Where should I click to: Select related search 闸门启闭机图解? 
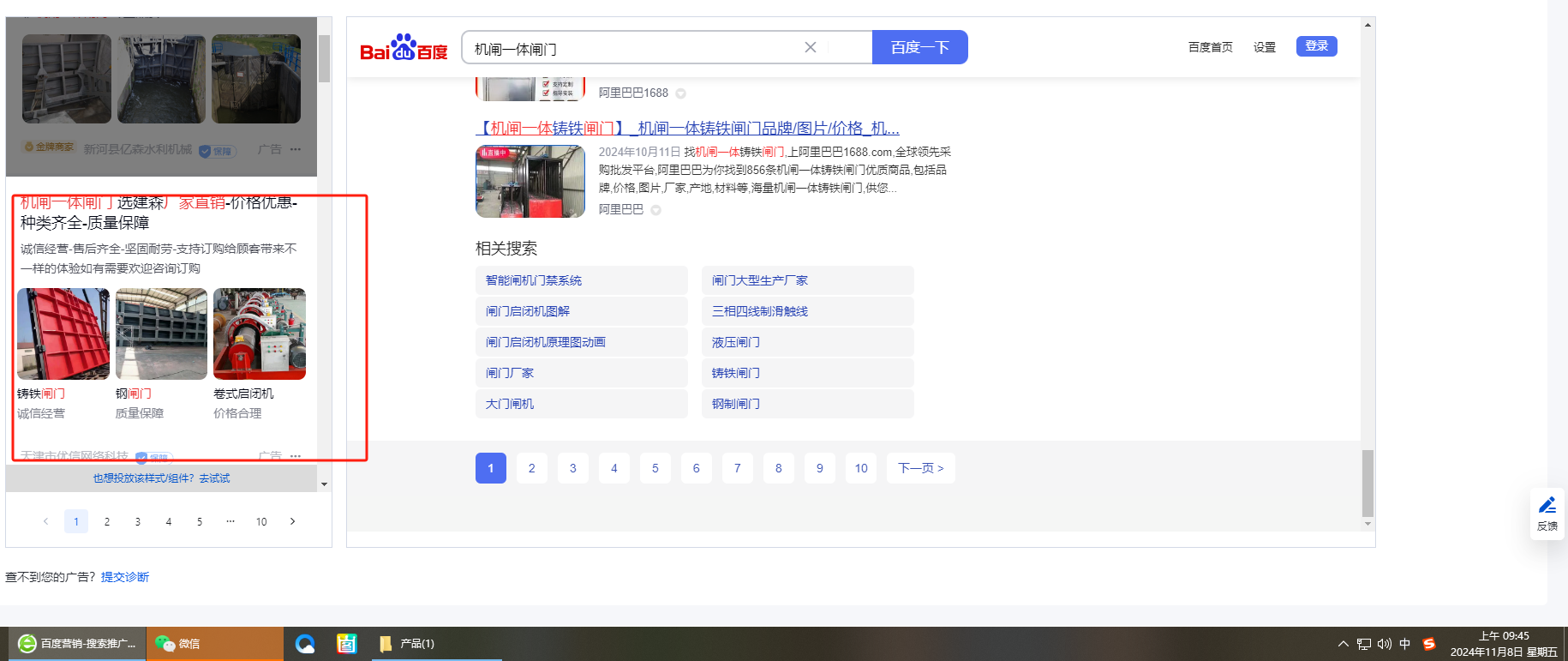pos(582,311)
